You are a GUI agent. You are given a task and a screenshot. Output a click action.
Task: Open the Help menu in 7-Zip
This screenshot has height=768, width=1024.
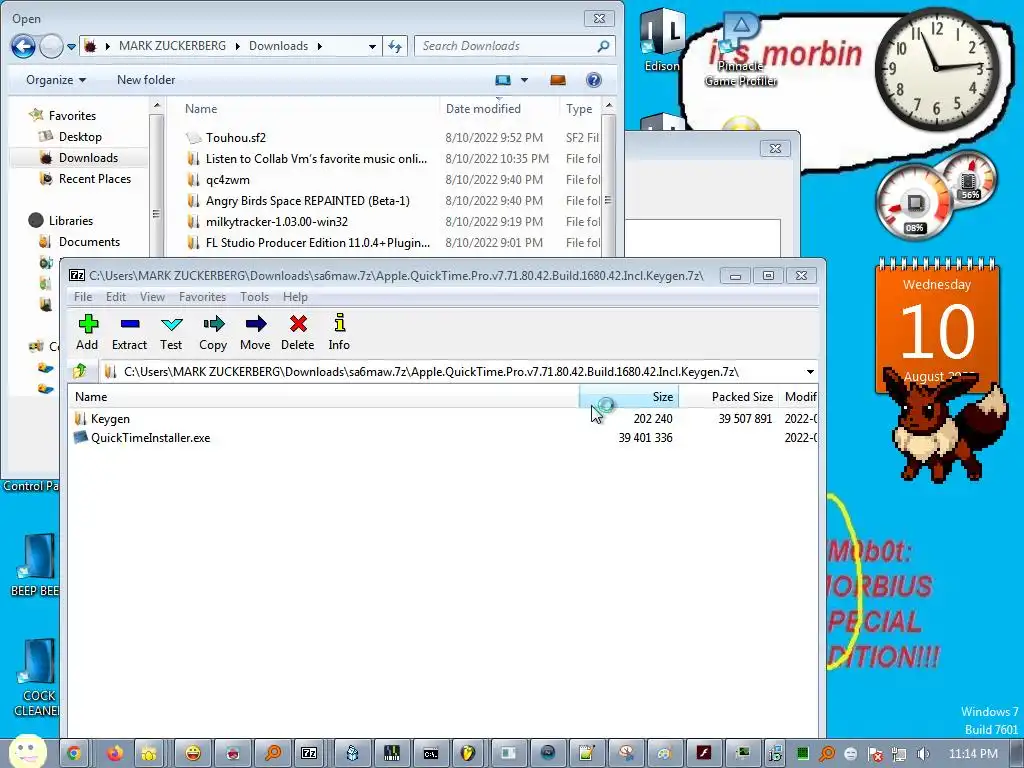point(295,296)
